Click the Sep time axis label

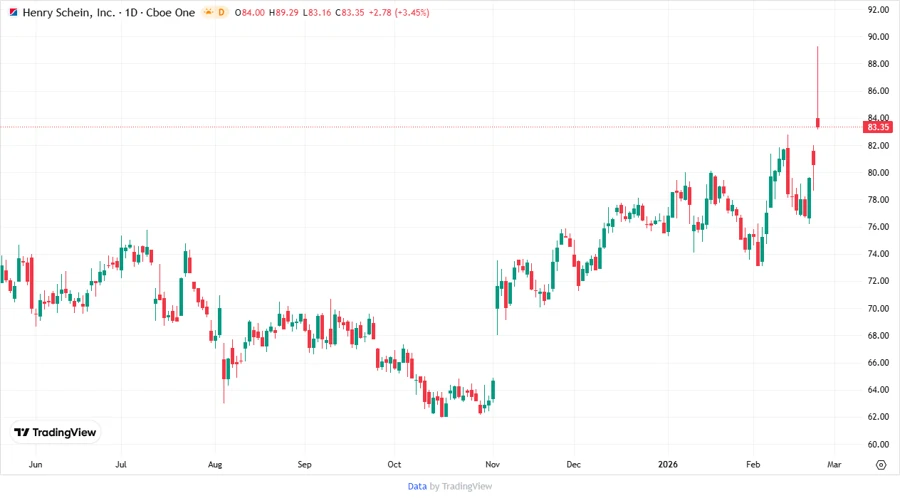click(x=304, y=464)
